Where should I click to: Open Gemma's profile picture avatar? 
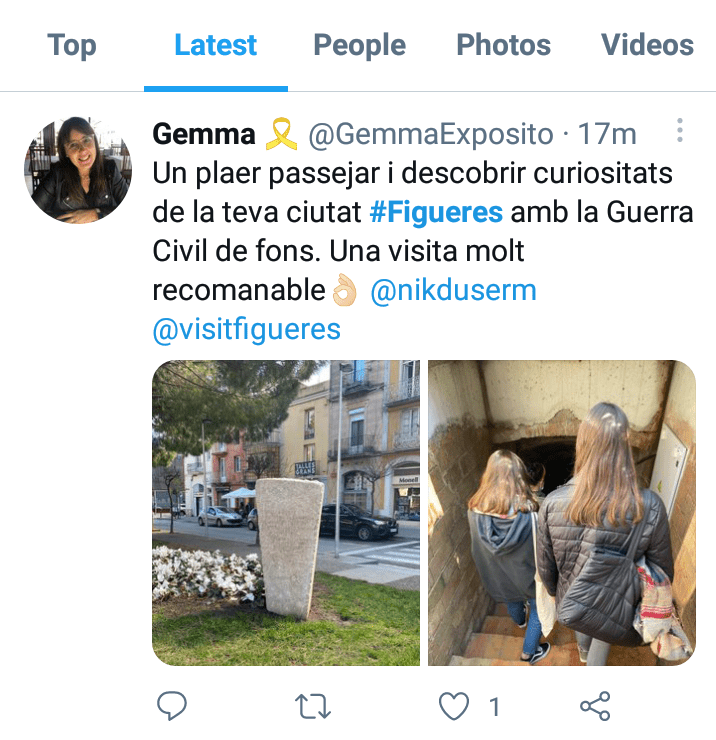(x=78, y=170)
